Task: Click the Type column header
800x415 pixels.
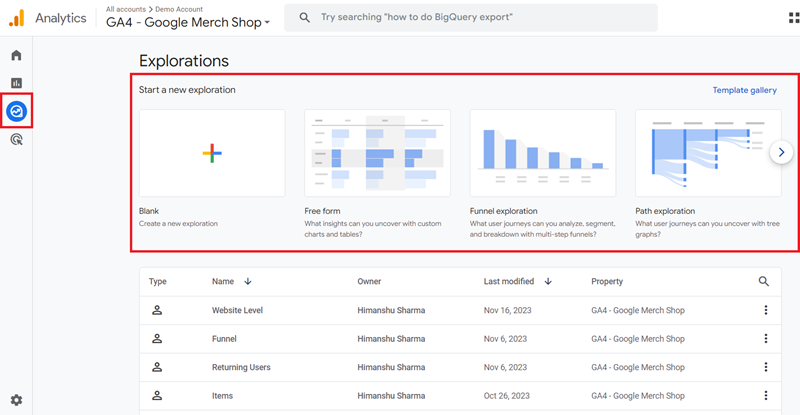Action: 158,281
